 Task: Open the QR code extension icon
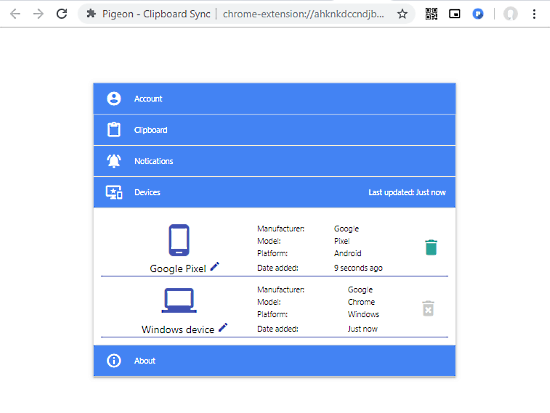click(x=431, y=14)
